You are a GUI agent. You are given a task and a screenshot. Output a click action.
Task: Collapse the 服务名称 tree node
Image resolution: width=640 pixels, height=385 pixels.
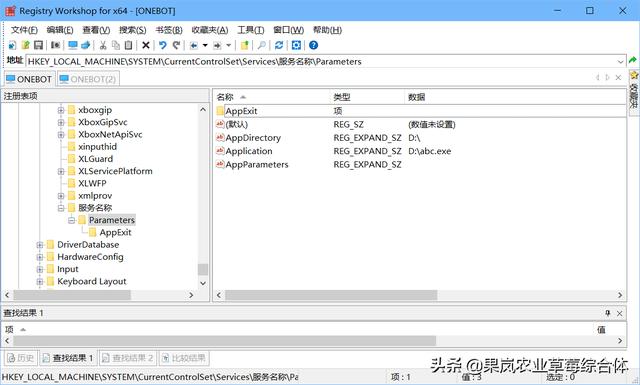61,208
